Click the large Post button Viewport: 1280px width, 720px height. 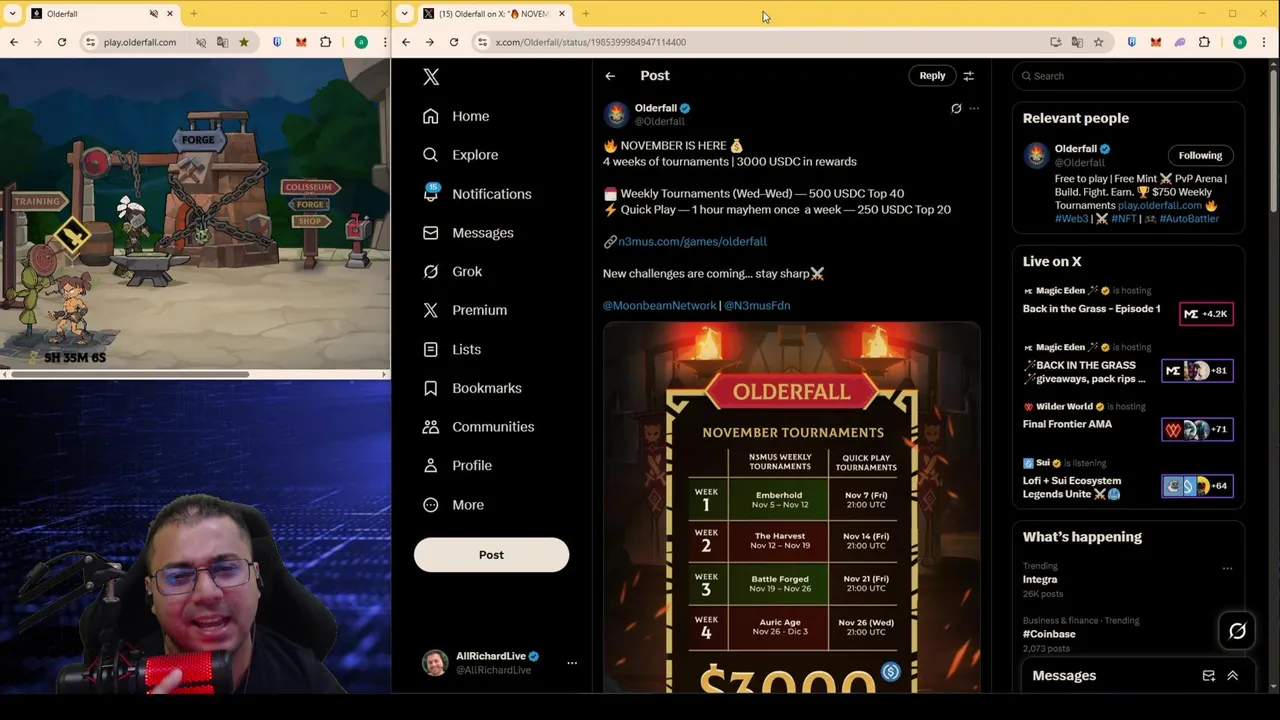[x=491, y=555]
